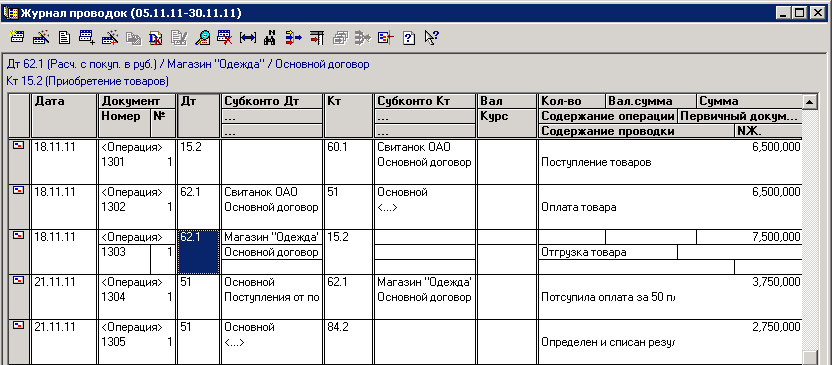This screenshot has width=832, height=365.
Task: Click the Потсупила оплата description text
Action: tap(608, 298)
